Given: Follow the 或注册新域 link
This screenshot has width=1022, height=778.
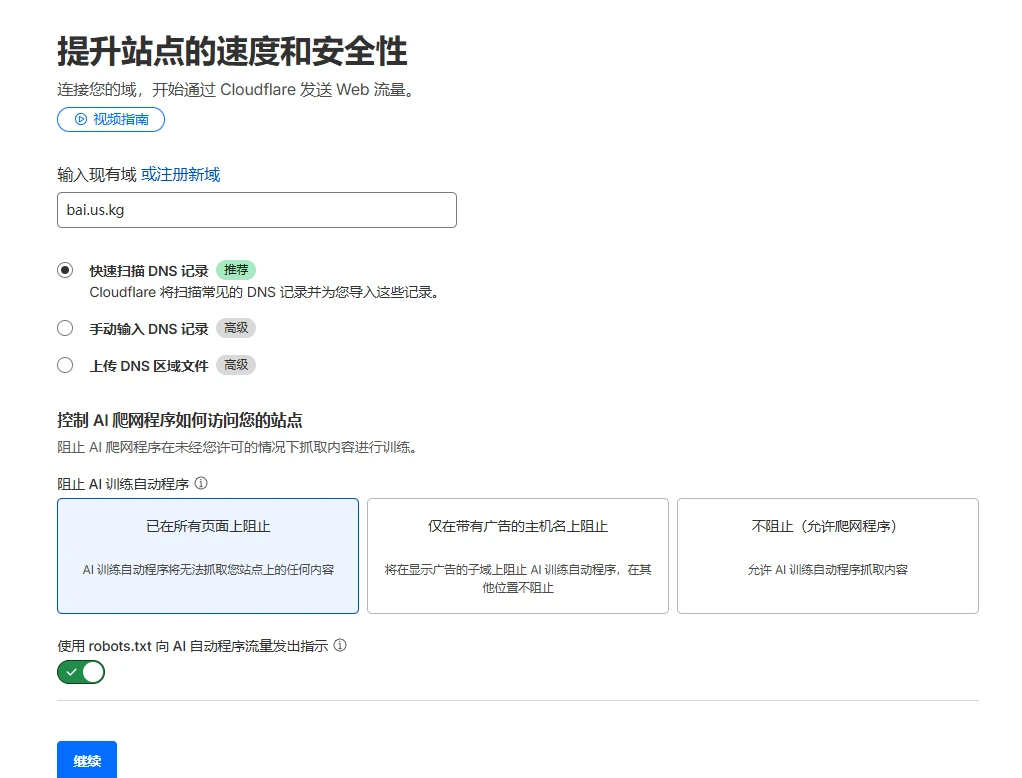Looking at the screenshot, I should pyautogui.click(x=180, y=174).
